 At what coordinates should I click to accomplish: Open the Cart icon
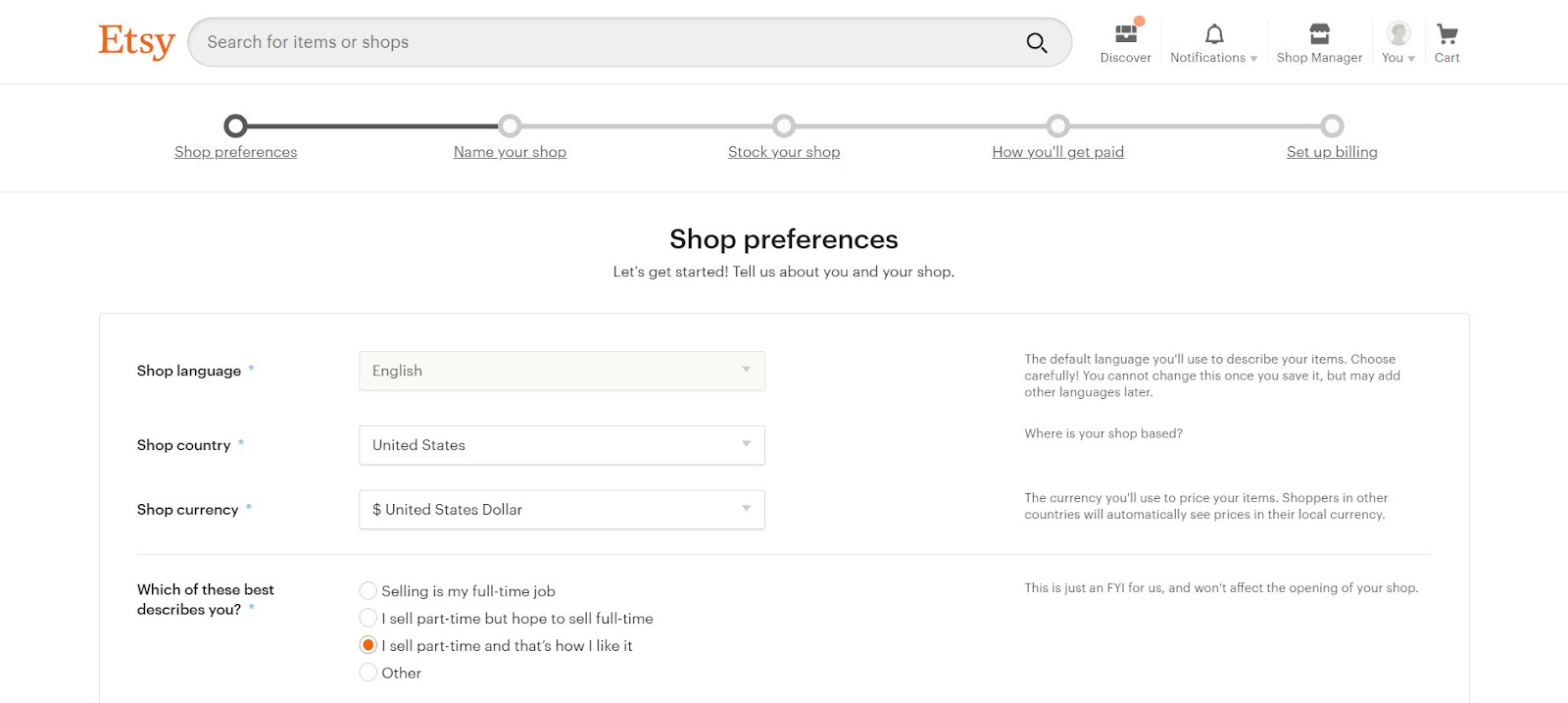1446,34
